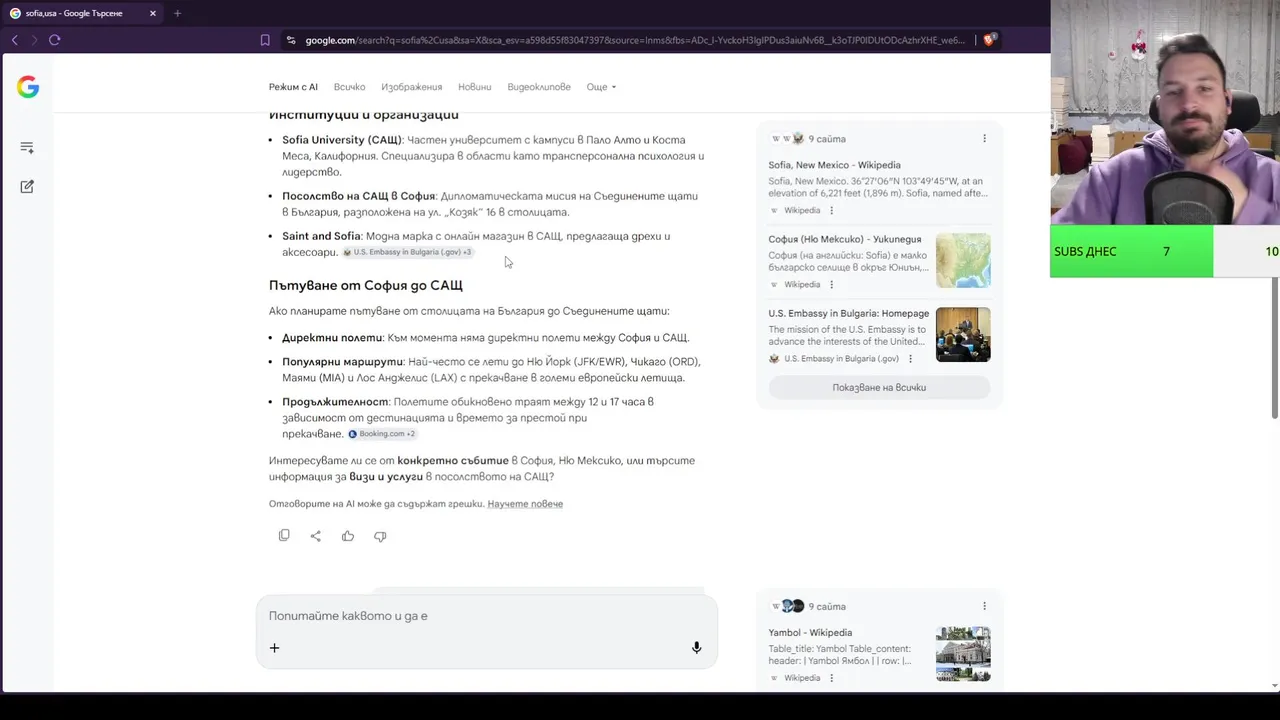The height and width of the screenshot is (720, 1280).
Task: Give thumbs down to the AI answer
Action: [380, 536]
